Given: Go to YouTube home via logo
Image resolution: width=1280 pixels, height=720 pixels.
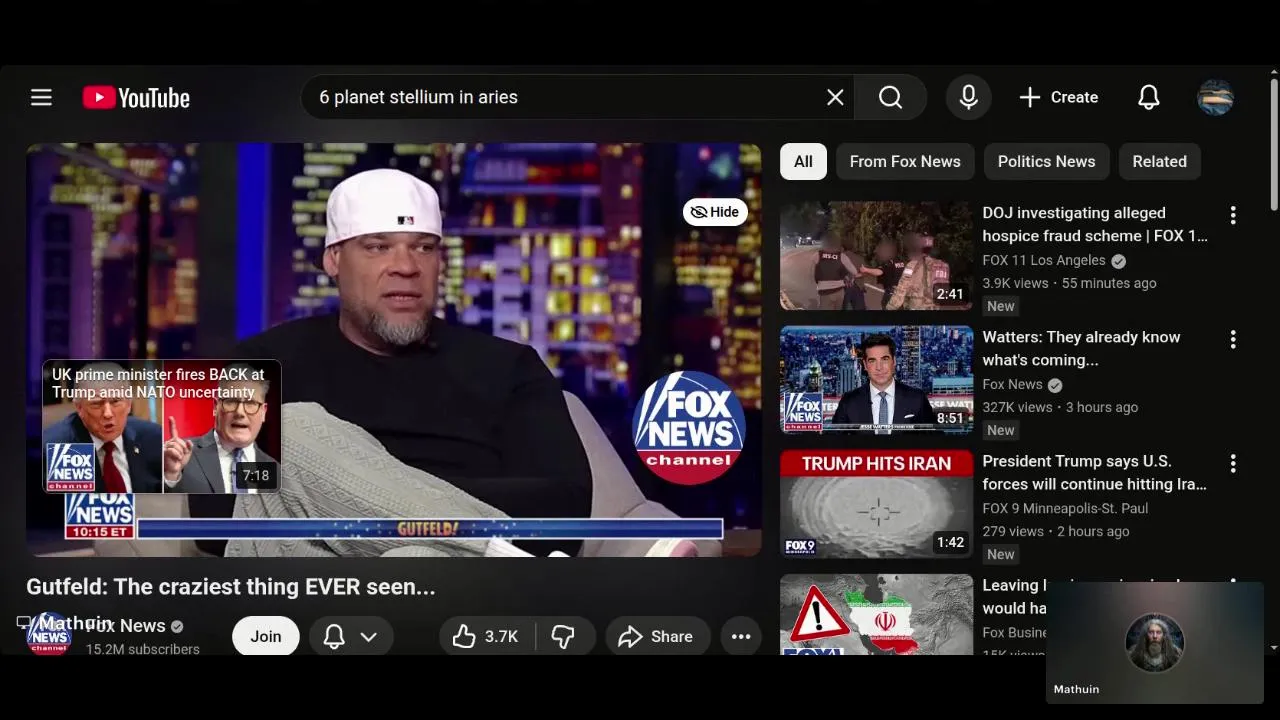Looking at the screenshot, I should (x=136, y=97).
